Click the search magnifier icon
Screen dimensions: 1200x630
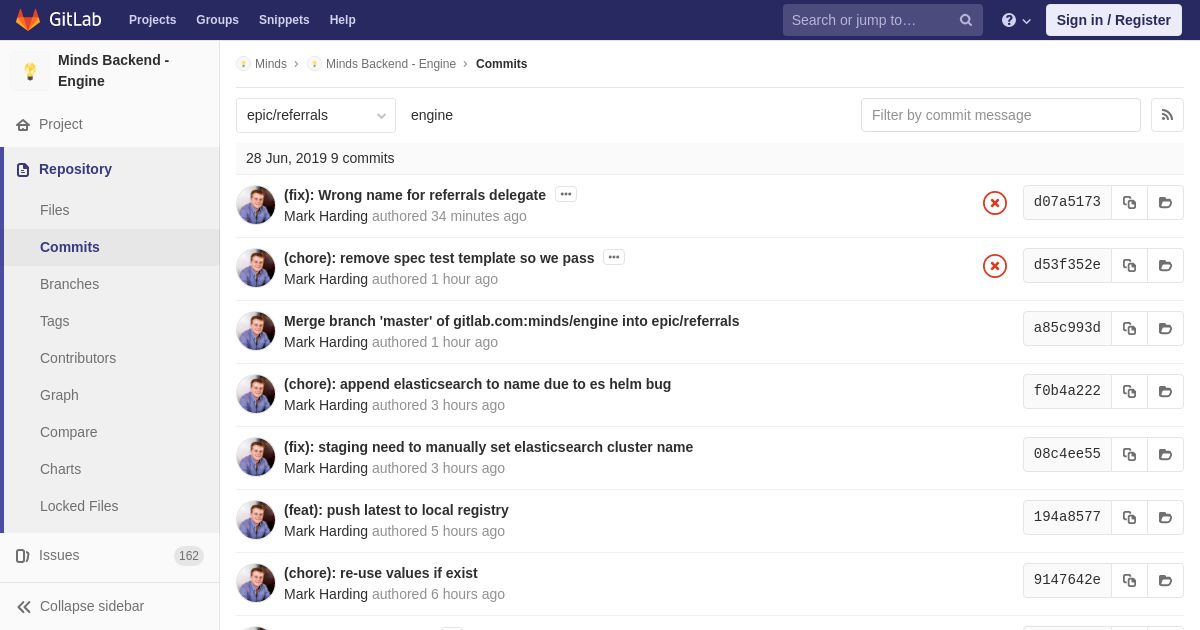click(966, 20)
